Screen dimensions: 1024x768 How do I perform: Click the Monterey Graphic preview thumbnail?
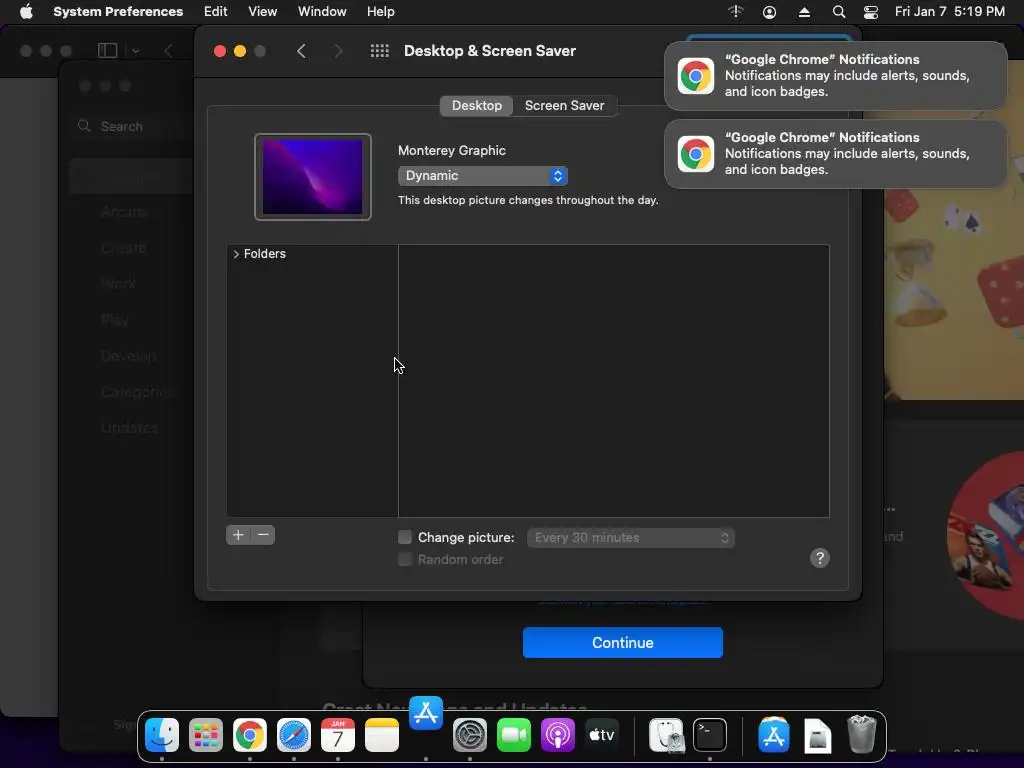click(313, 177)
